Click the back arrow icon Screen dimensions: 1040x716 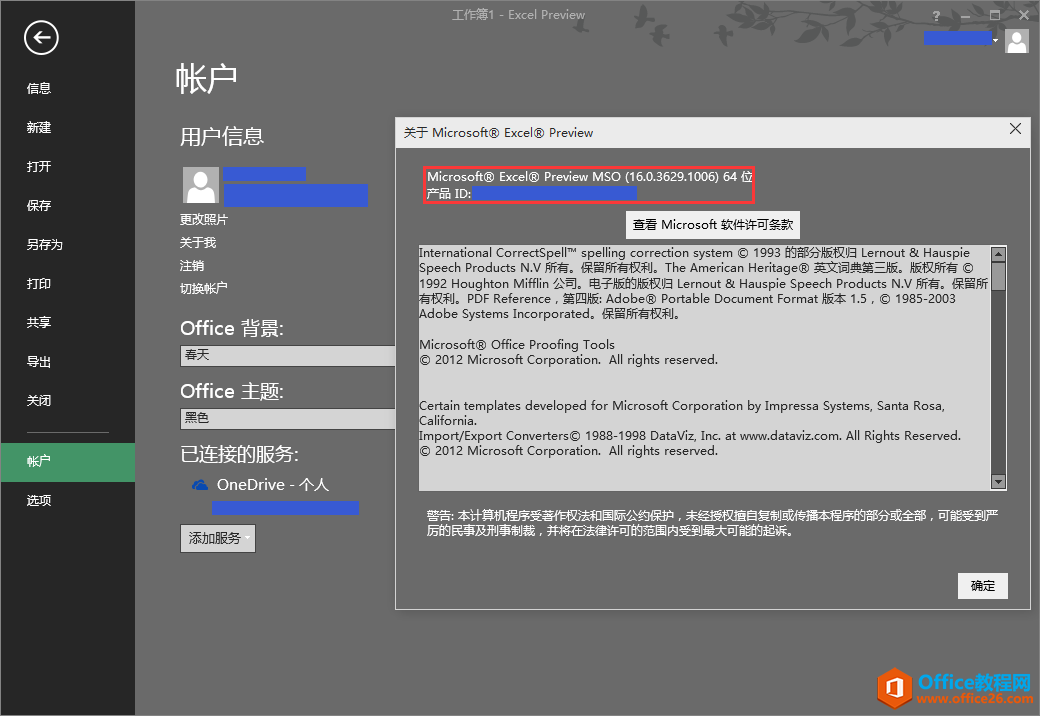(x=41, y=38)
